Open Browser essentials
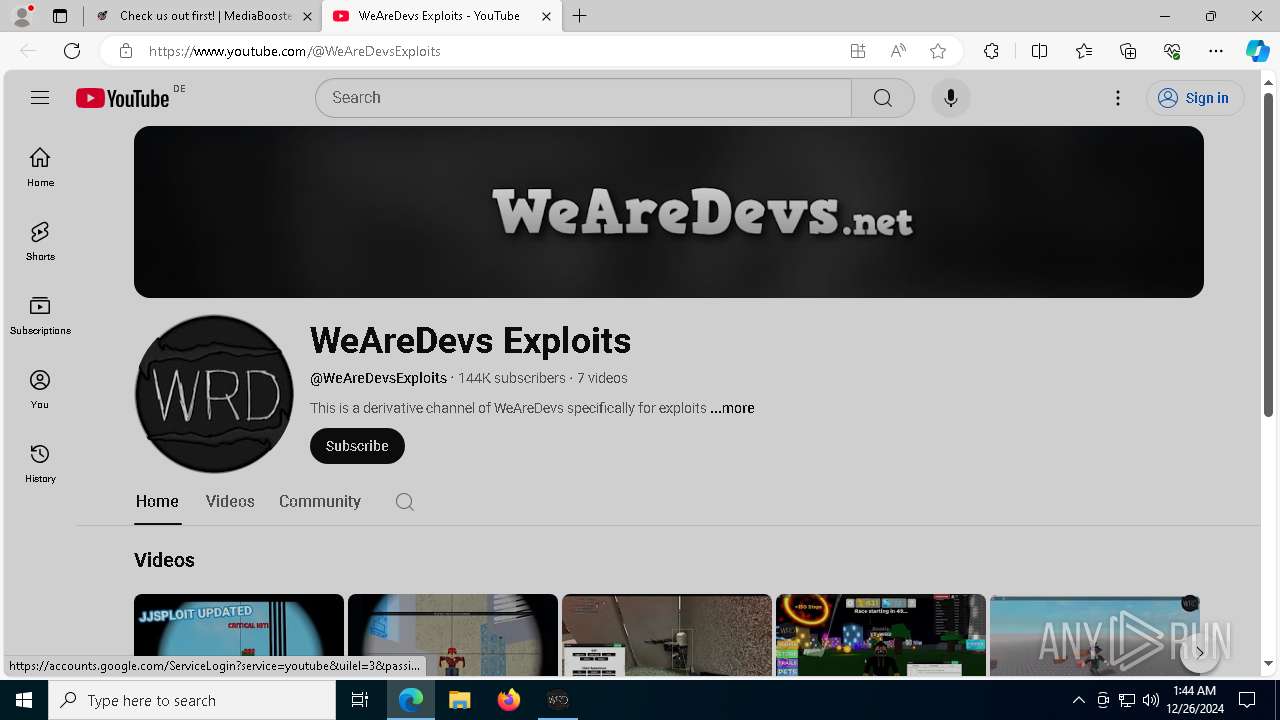Image resolution: width=1280 pixels, height=720 pixels. [x=1172, y=51]
